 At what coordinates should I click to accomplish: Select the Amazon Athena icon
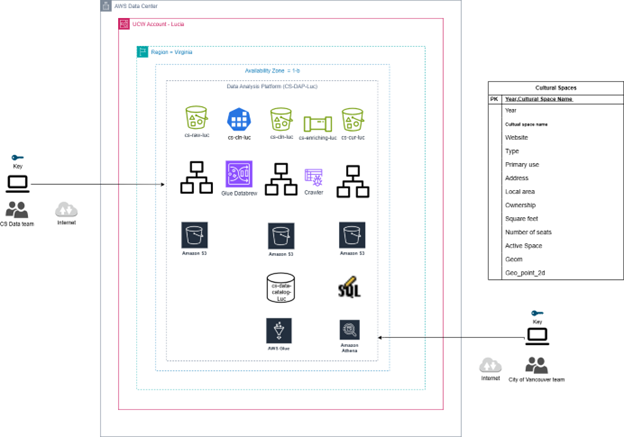tap(349, 330)
